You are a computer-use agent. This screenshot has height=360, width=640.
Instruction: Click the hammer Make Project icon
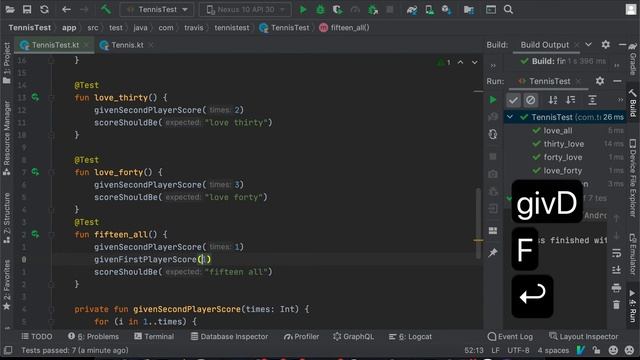[106, 9]
